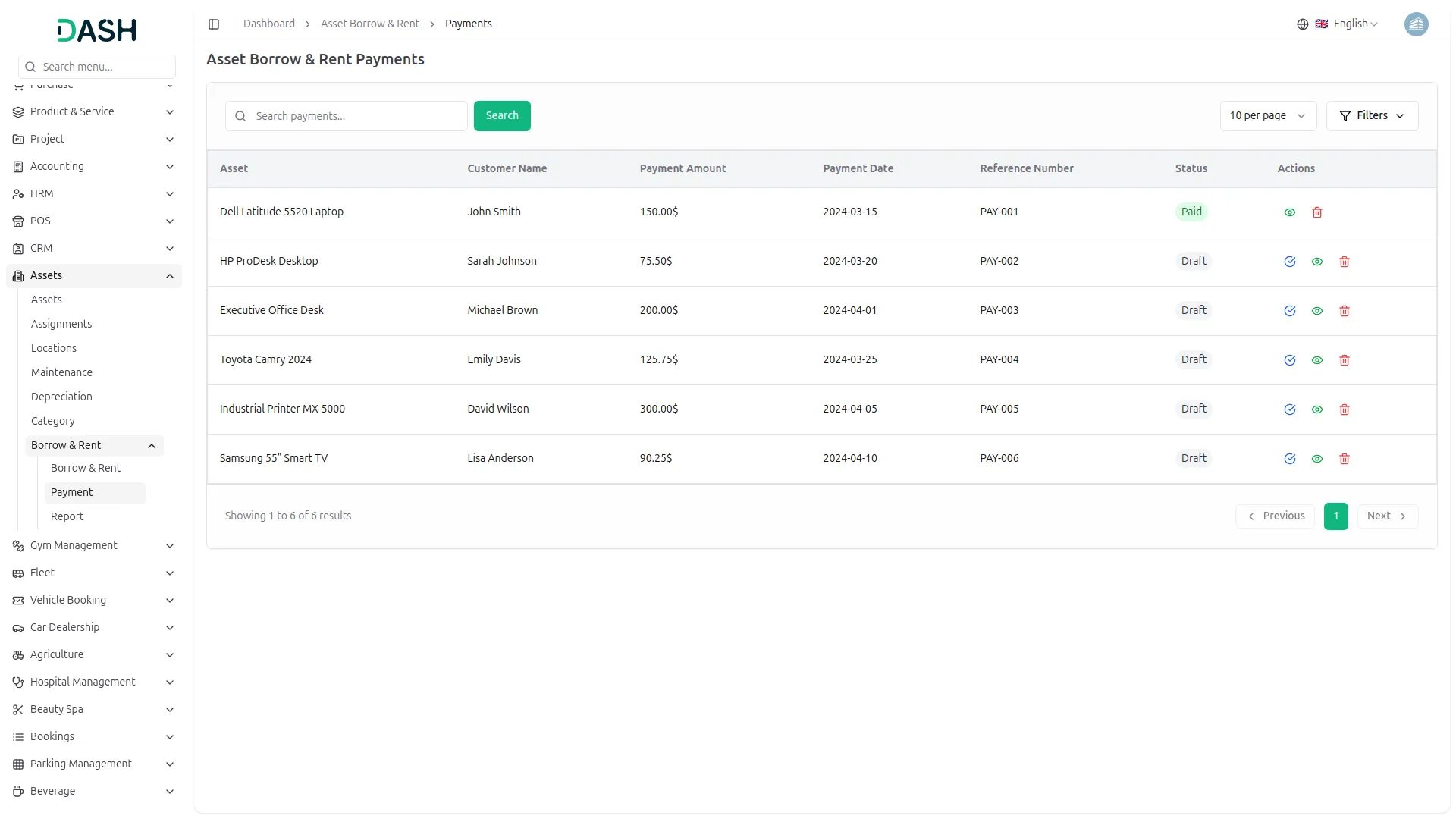Open the 10 per page dropdown

click(x=1268, y=116)
